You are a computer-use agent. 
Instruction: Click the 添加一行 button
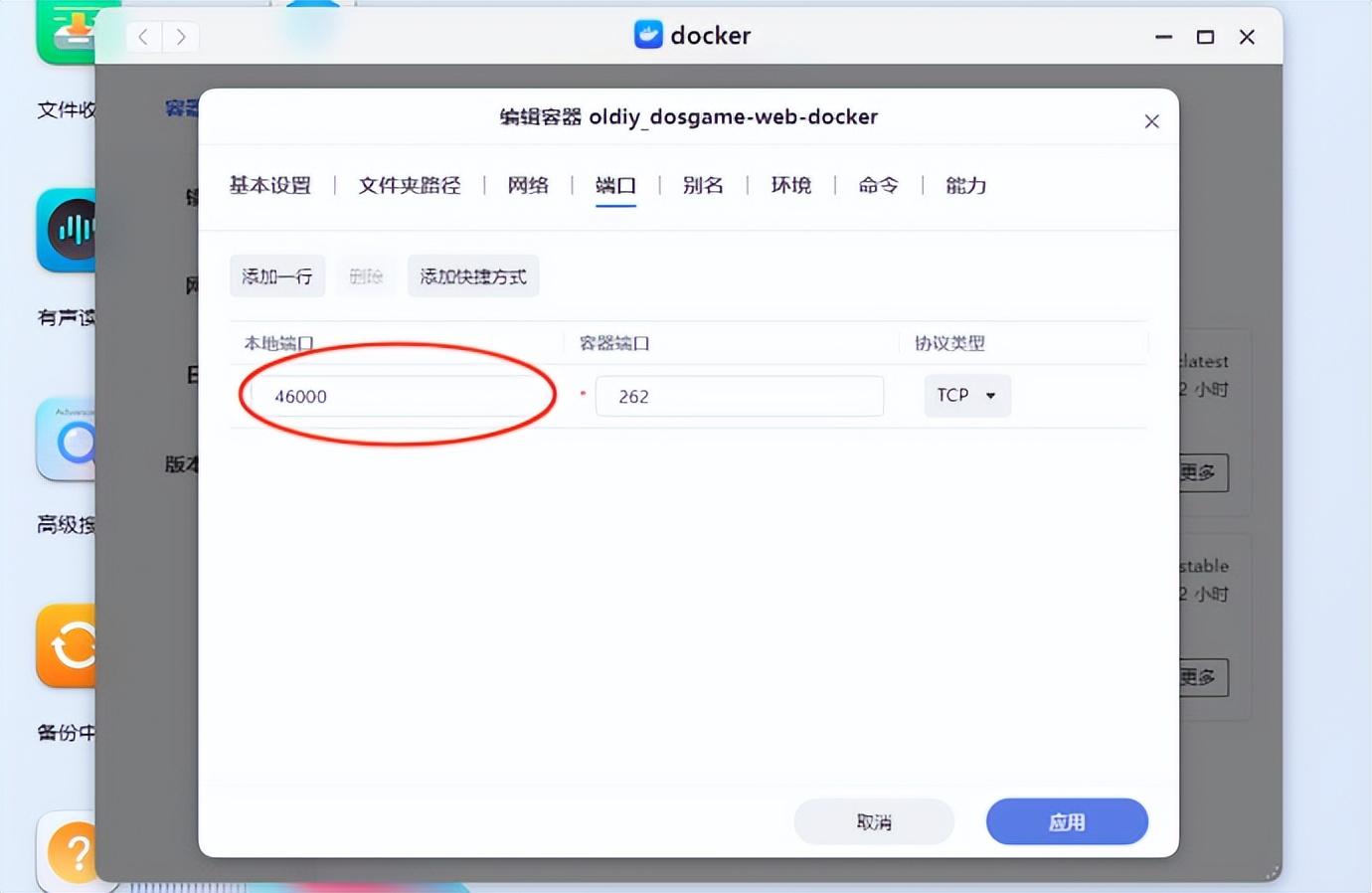277,276
